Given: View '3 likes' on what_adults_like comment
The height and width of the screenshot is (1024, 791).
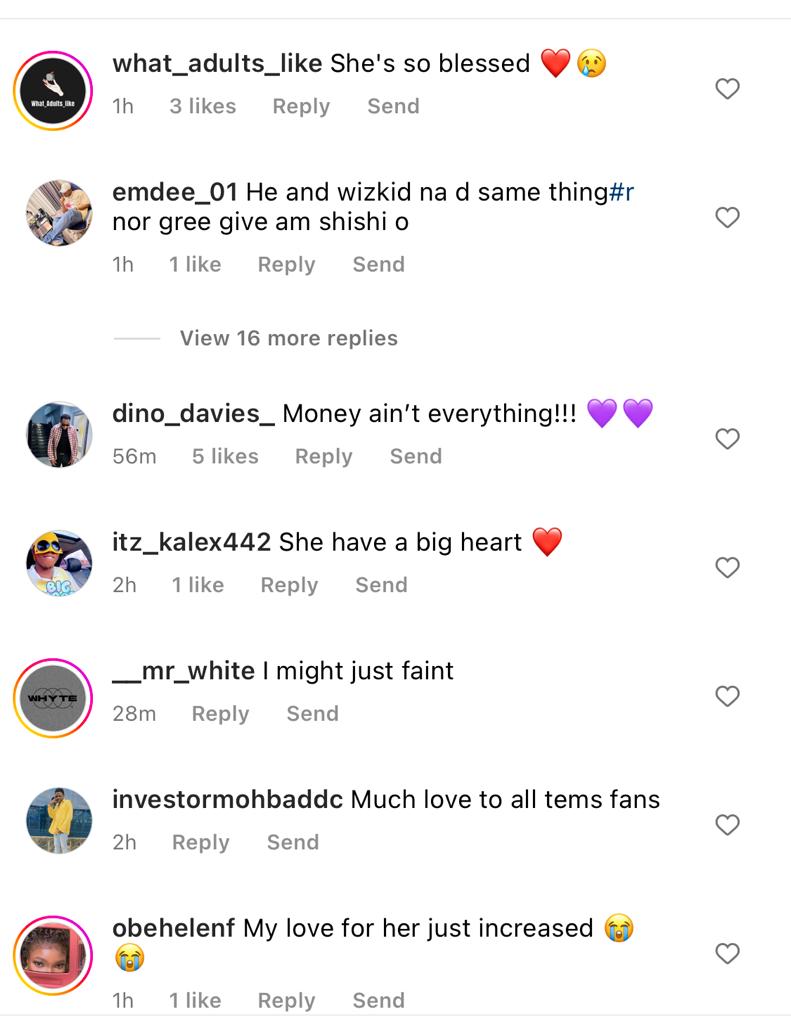Looking at the screenshot, I should click(203, 106).
